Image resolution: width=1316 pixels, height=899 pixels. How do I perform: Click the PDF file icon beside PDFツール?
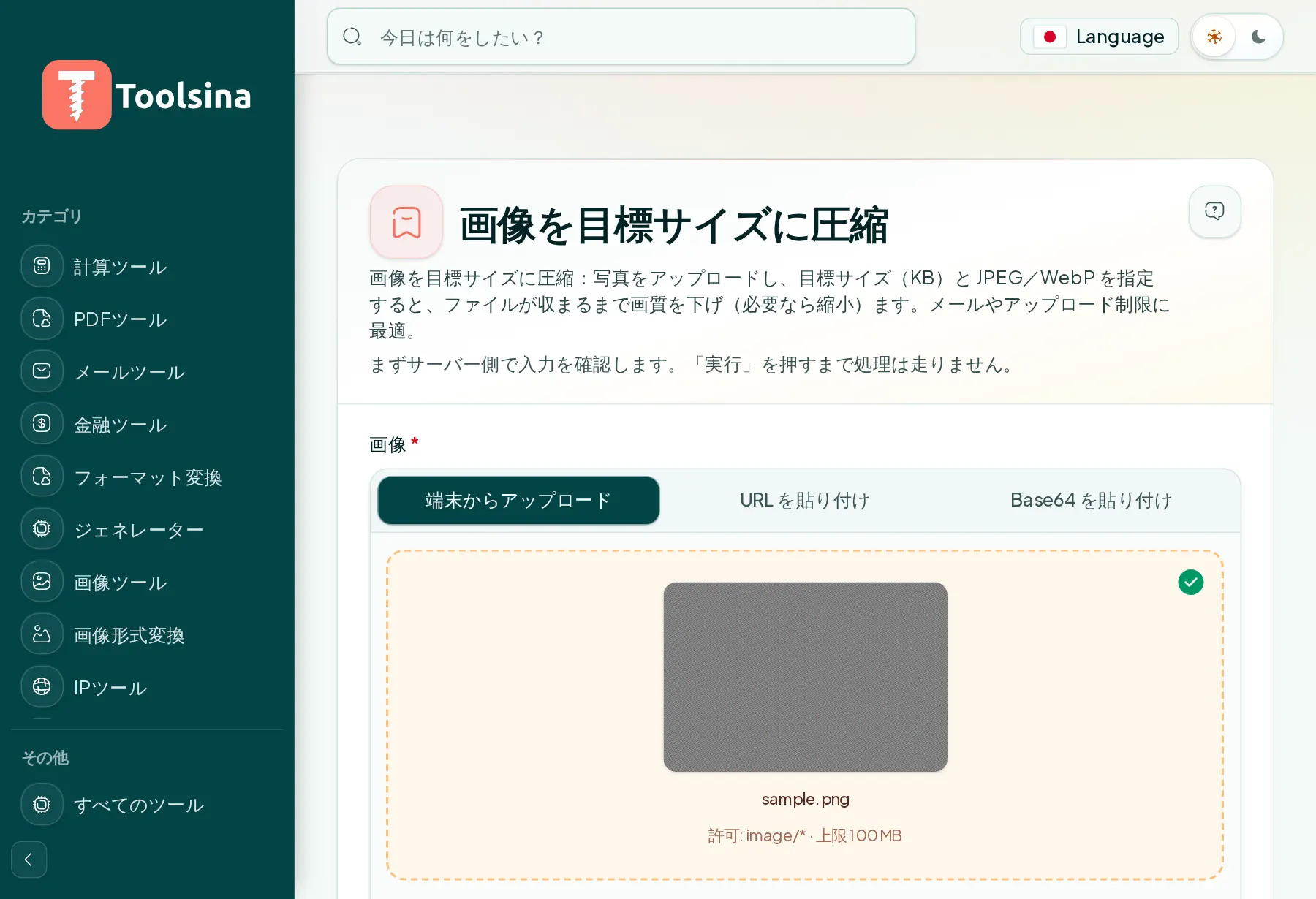pos(42,319)
